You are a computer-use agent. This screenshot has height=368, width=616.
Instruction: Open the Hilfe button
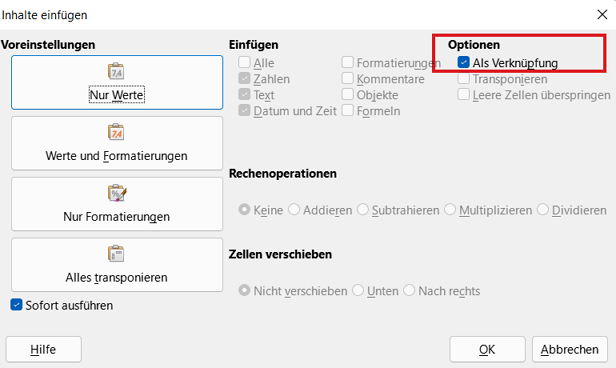43,349
